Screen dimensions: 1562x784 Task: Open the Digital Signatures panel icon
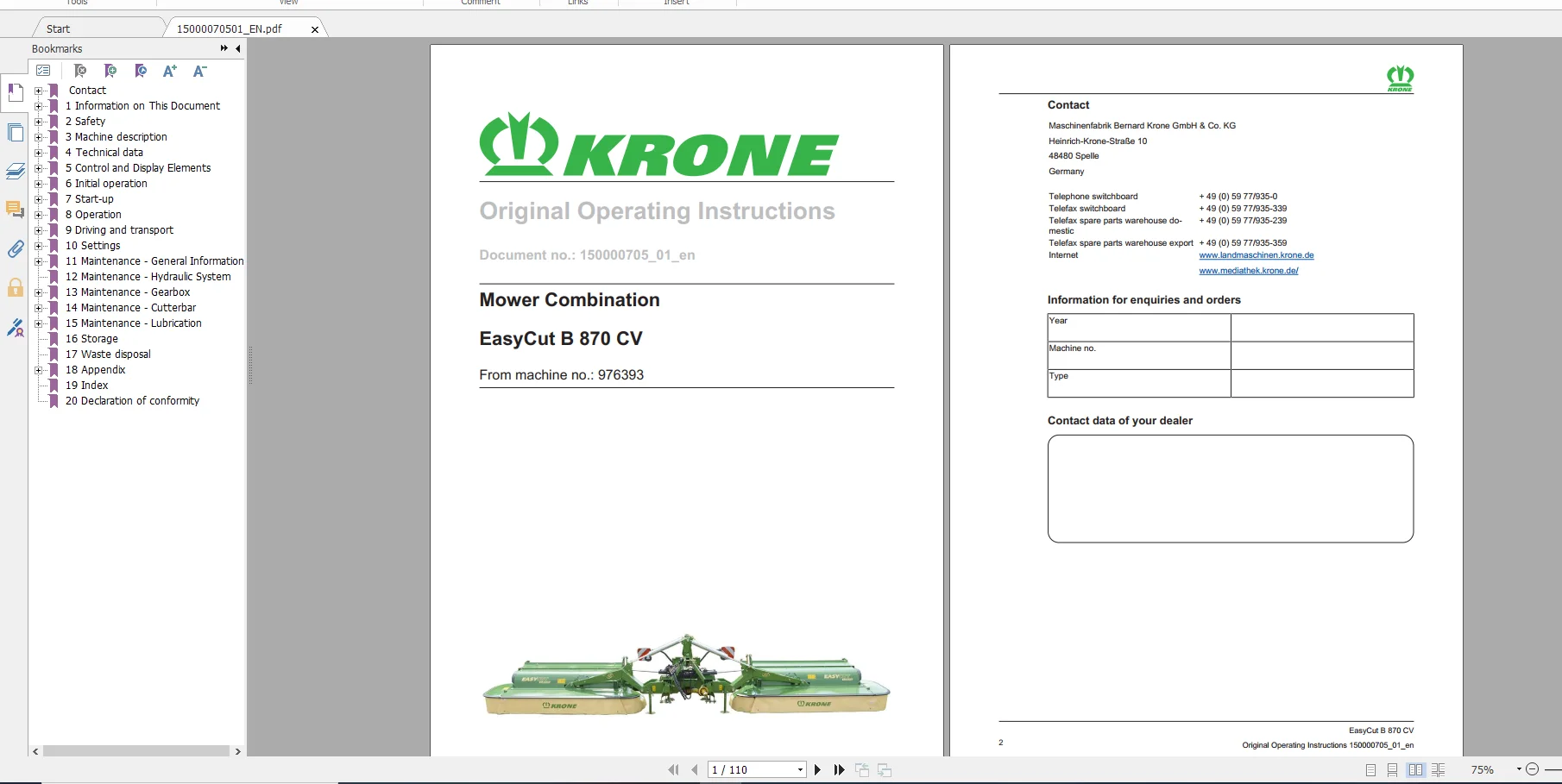(15, 328)
